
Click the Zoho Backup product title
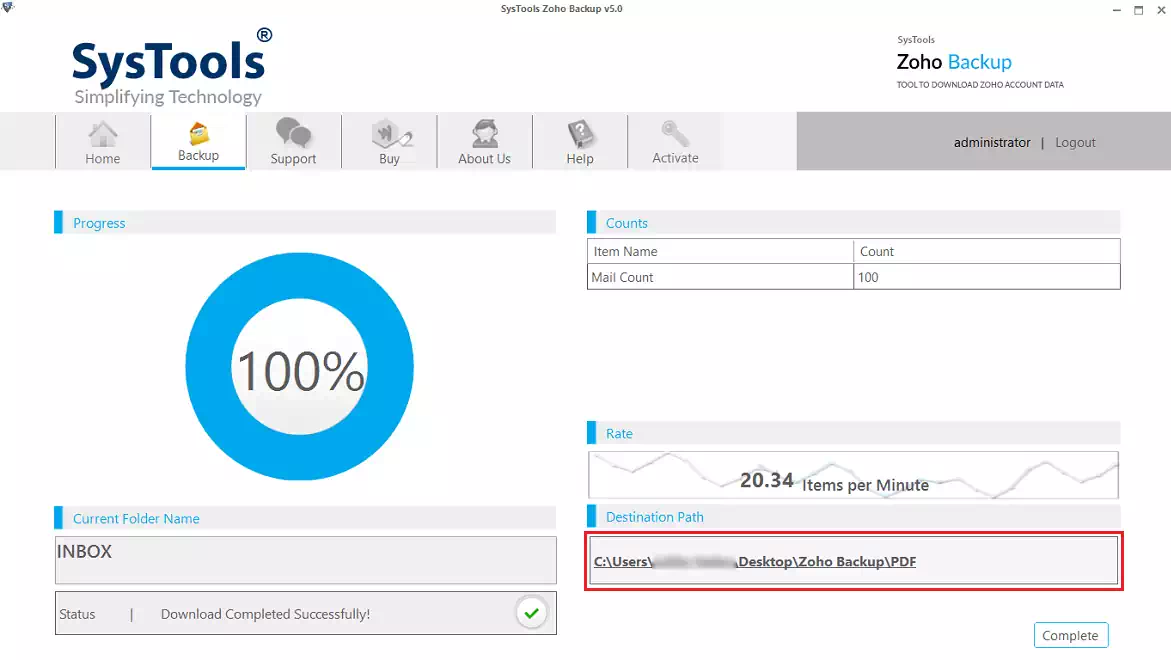[x=954, y=62]
